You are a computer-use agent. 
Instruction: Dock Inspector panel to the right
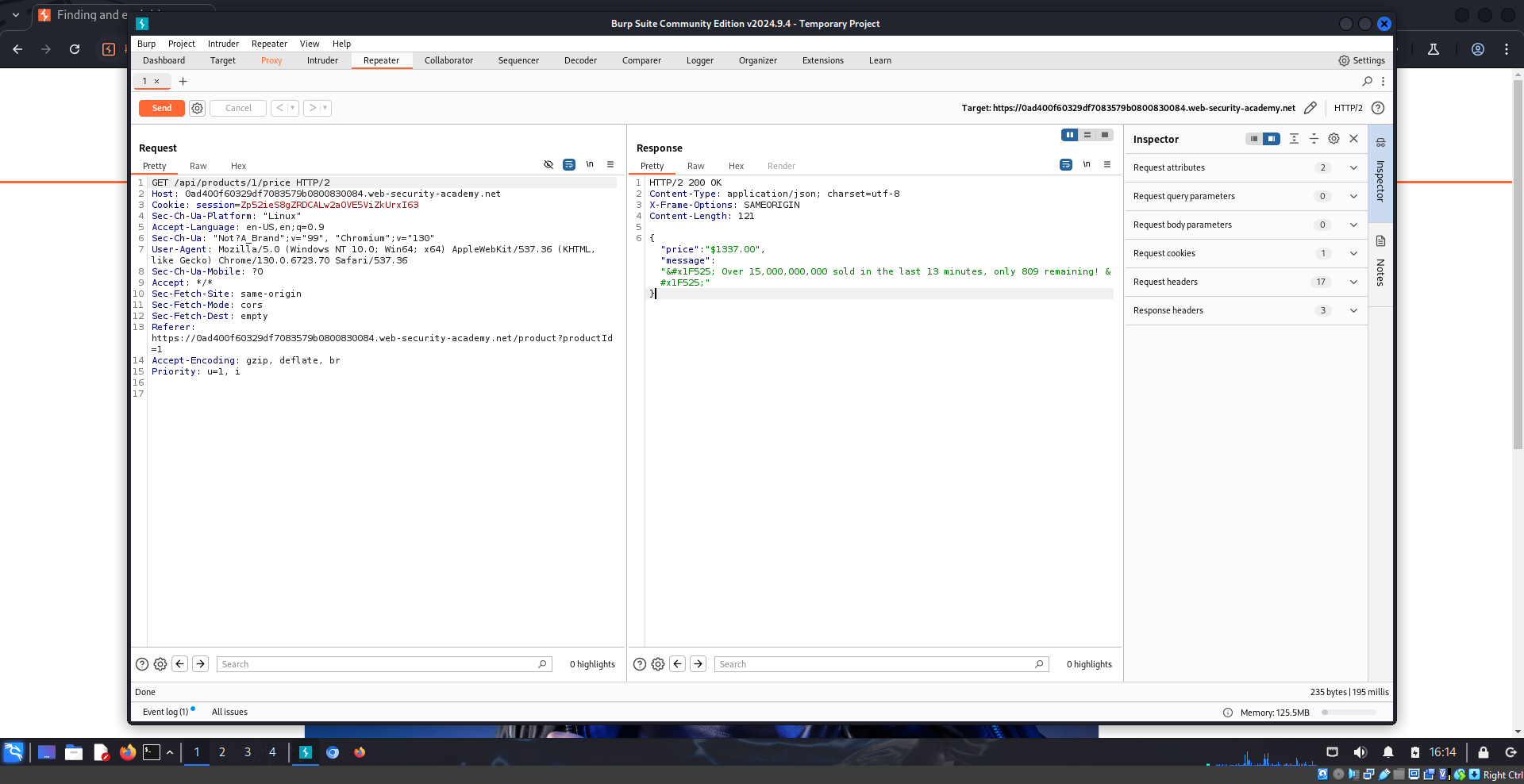(1272, 139)
